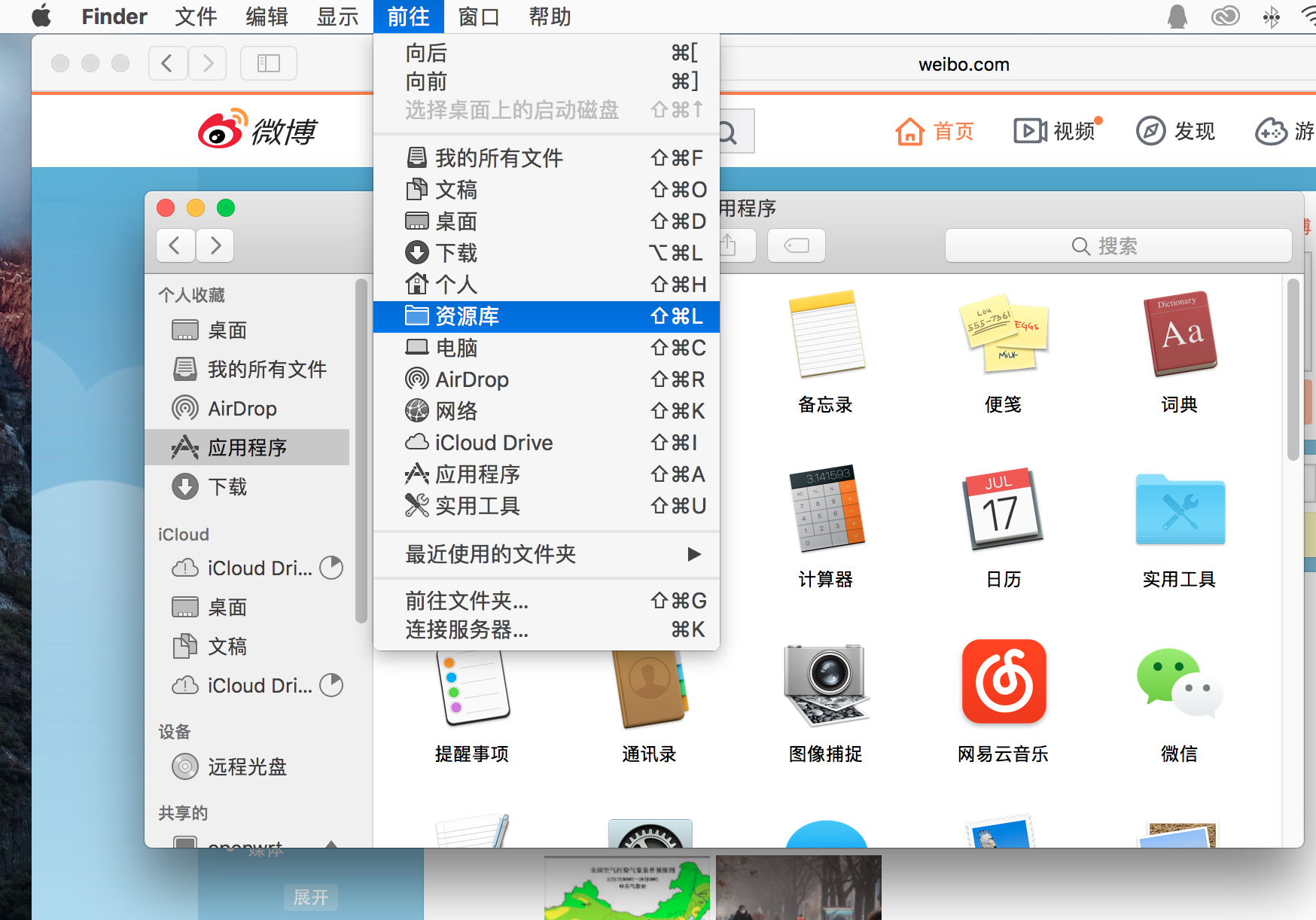Image resolution: width=1316 pixels, height=920 pixels.
Task: Choose 我的所有文件 in the 前往 menu
Action: [x=547, y=158]
